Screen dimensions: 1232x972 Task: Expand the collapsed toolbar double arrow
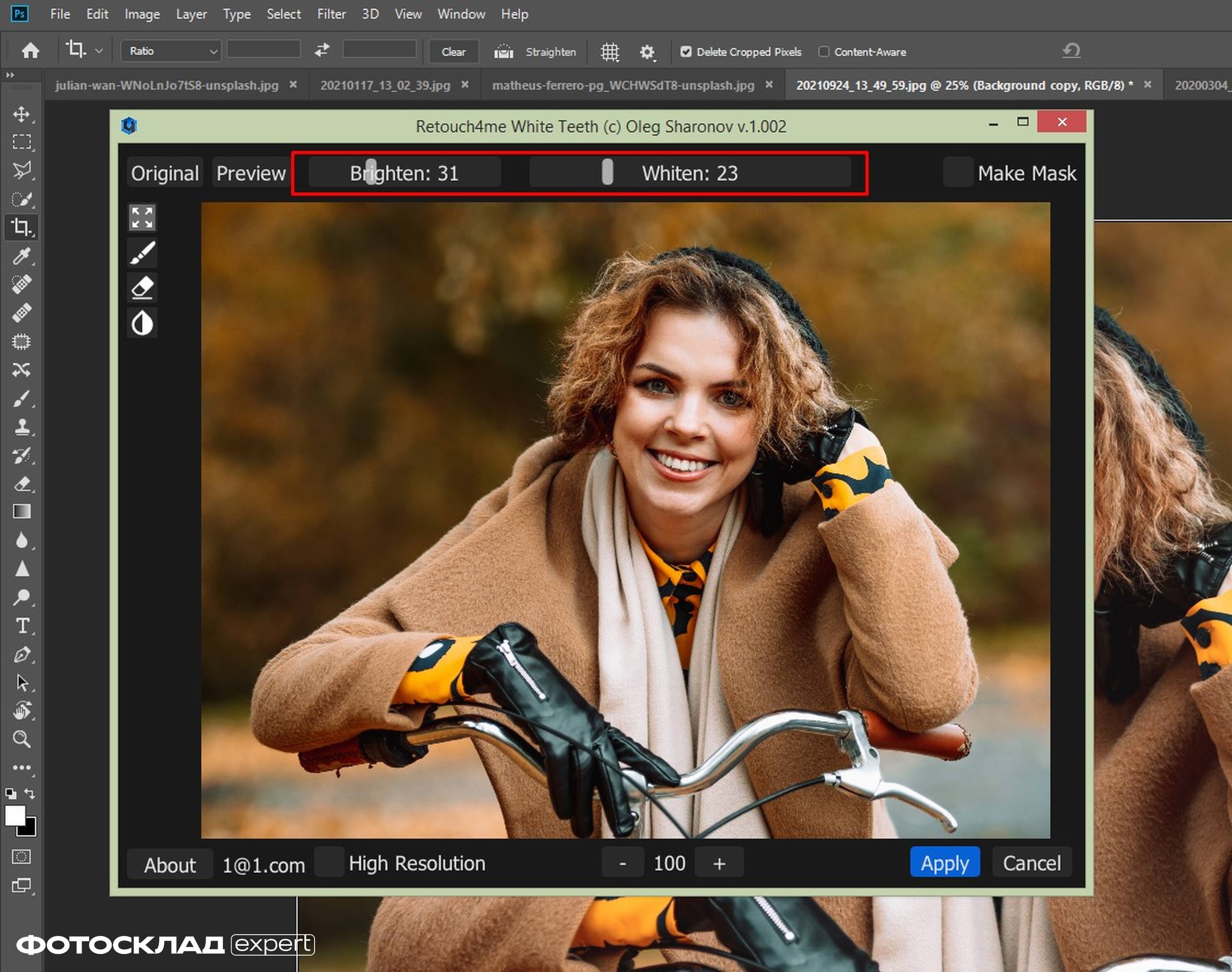[x=10, y=75]
